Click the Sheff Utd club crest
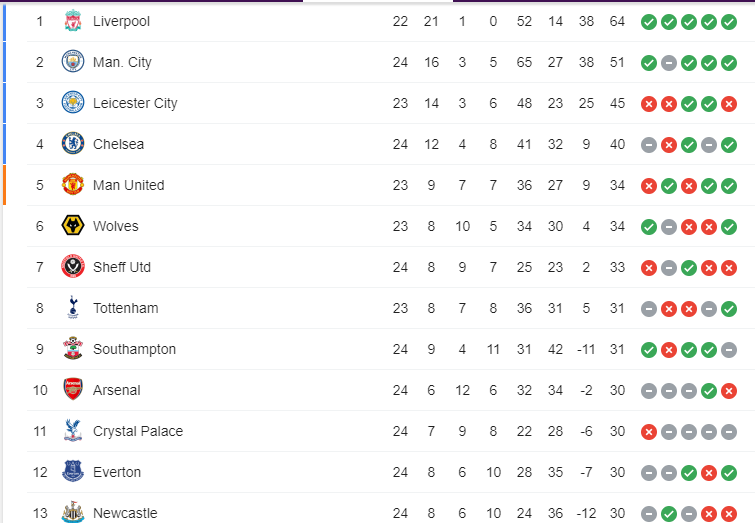The width and height of the screenshot is (755, 523). click(x=72, y=267)
